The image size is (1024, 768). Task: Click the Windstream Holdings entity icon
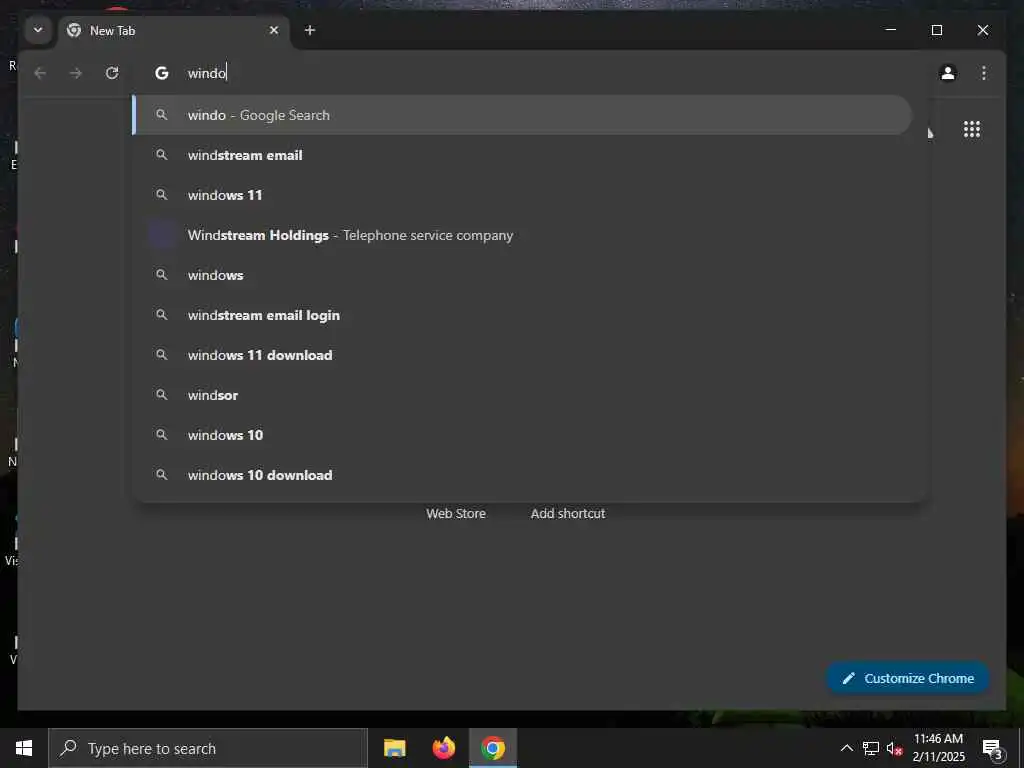[x=163, y=235]
